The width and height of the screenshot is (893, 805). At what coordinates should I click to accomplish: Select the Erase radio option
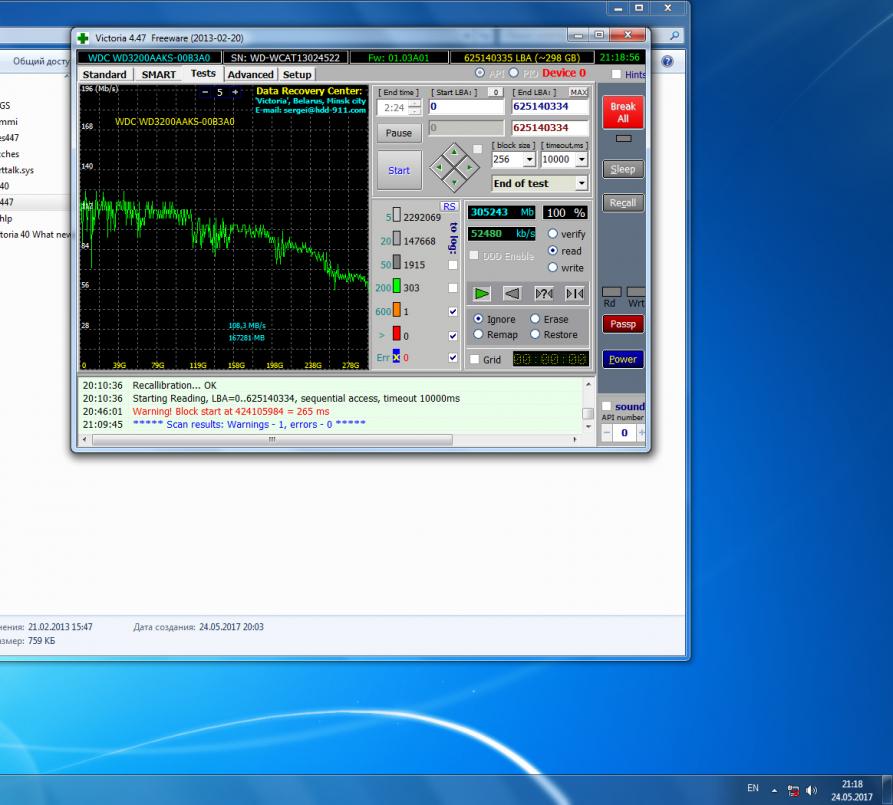coord(535,319)
